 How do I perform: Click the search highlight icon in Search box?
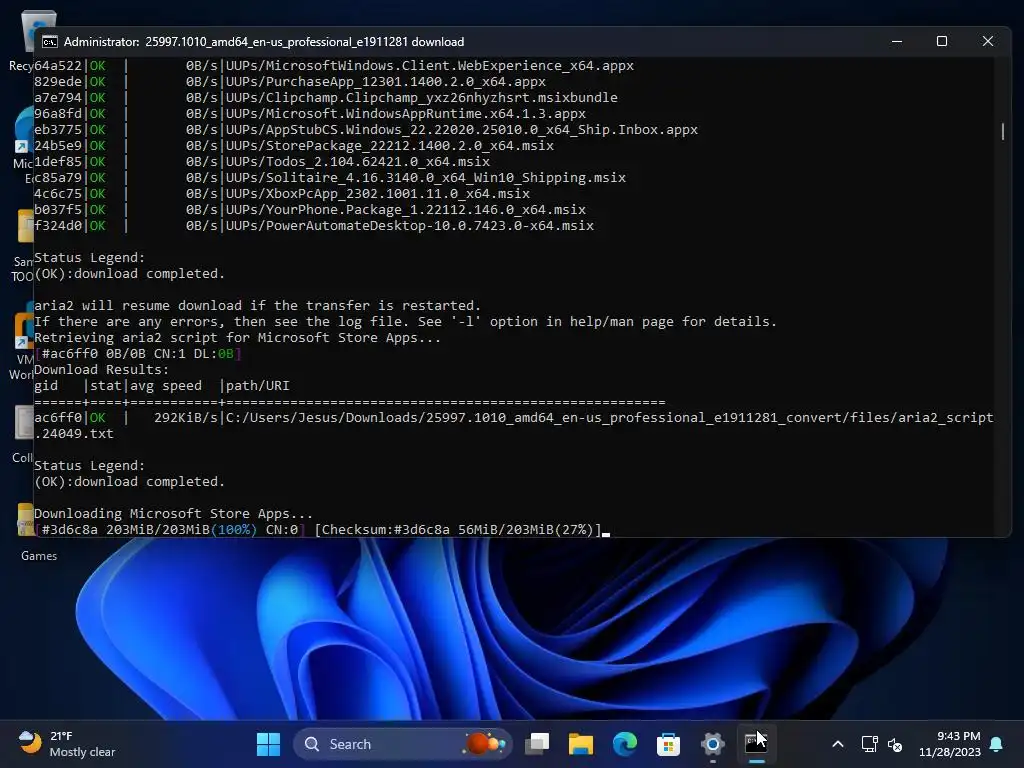tap(485, 744)
